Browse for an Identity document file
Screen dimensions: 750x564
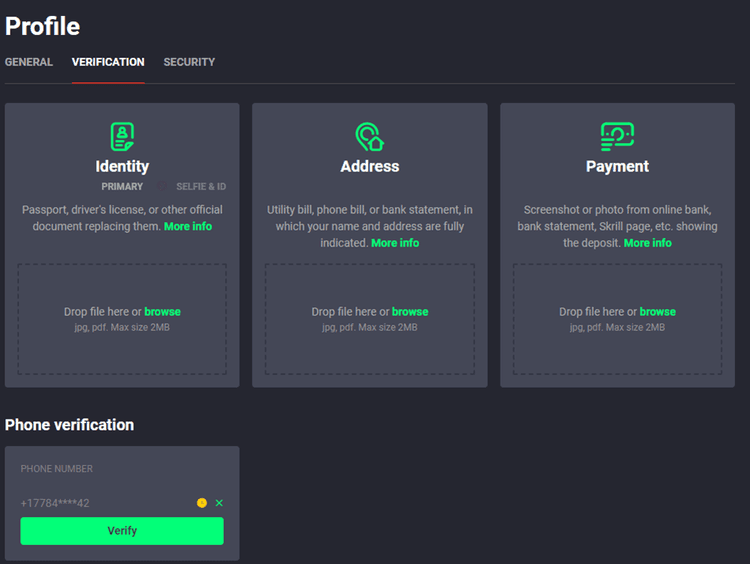tap(163, 312)
